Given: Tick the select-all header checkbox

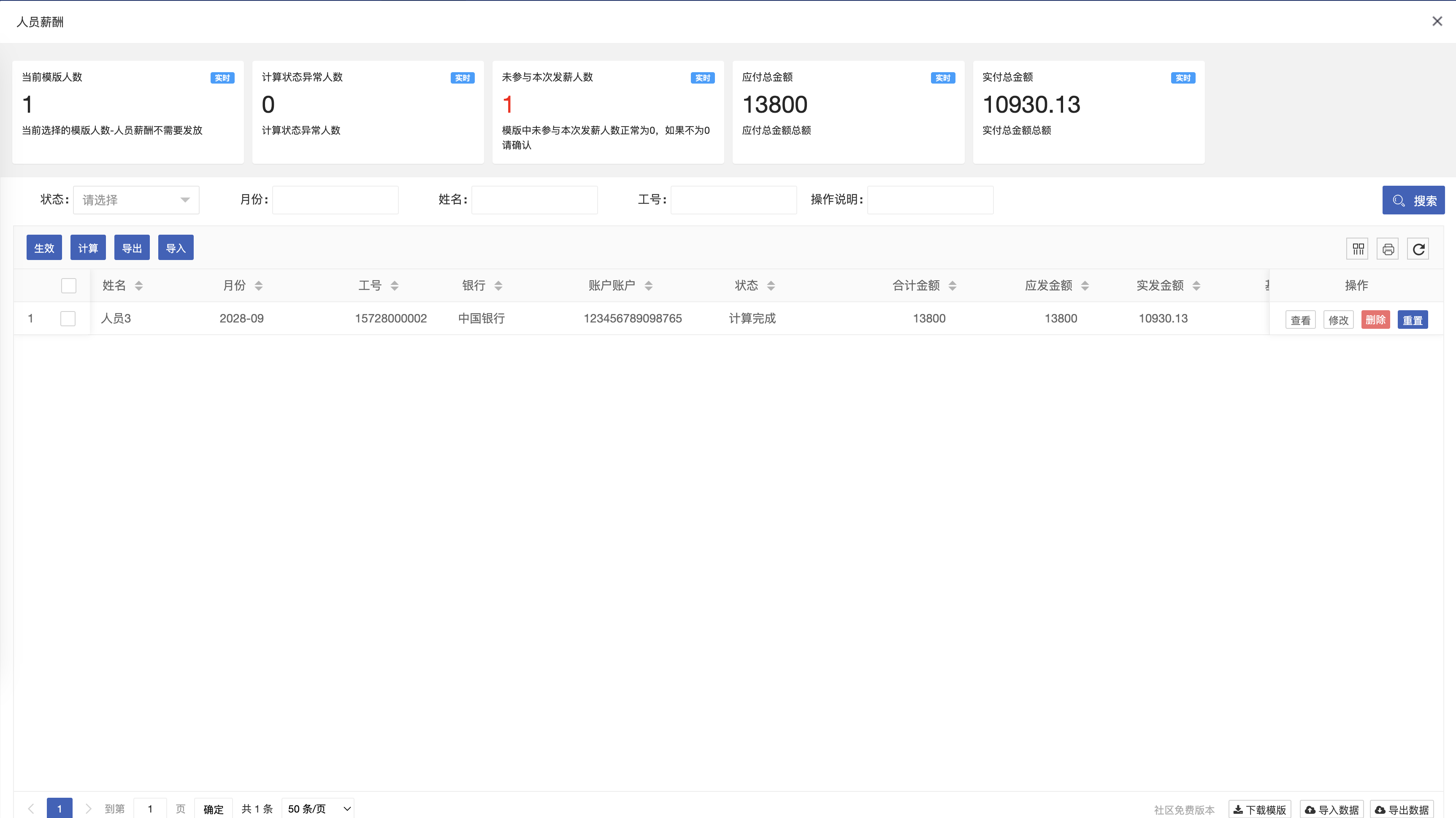Looking at the screenshot, I should pos(68,286).
